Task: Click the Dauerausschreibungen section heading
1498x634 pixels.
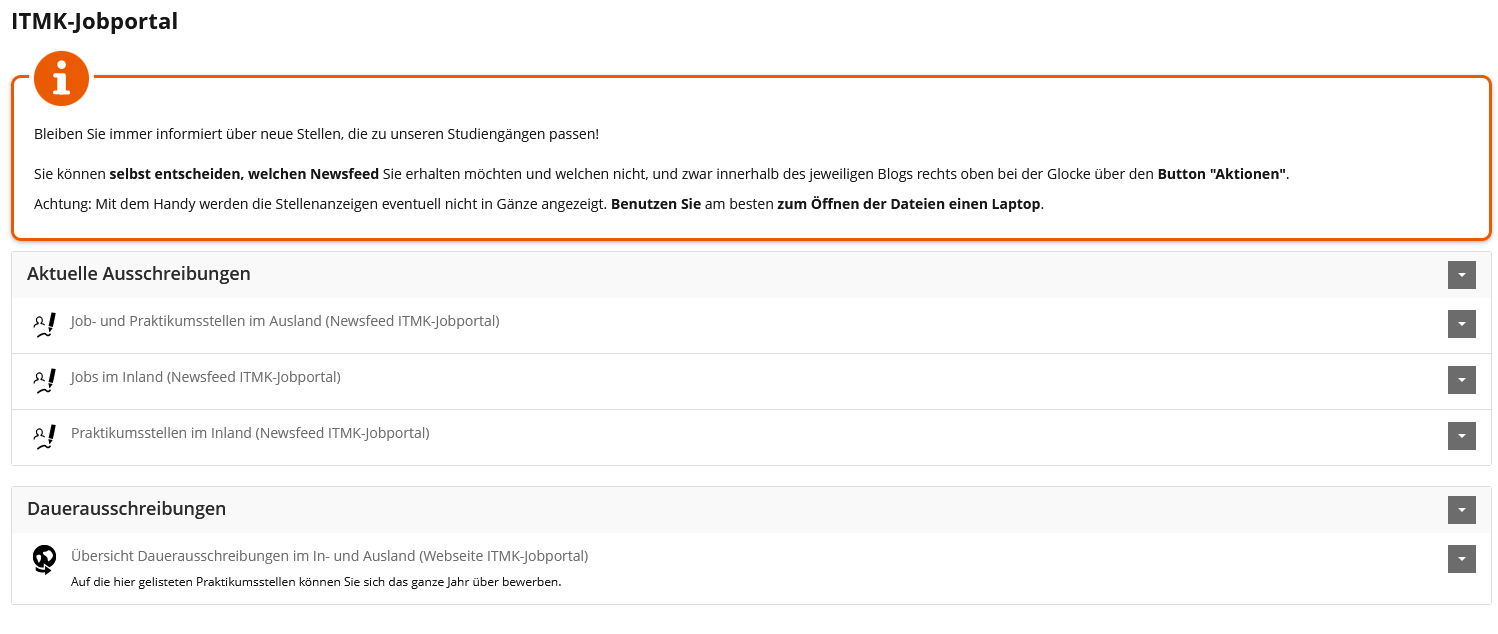Action: (x=127, y=508)
